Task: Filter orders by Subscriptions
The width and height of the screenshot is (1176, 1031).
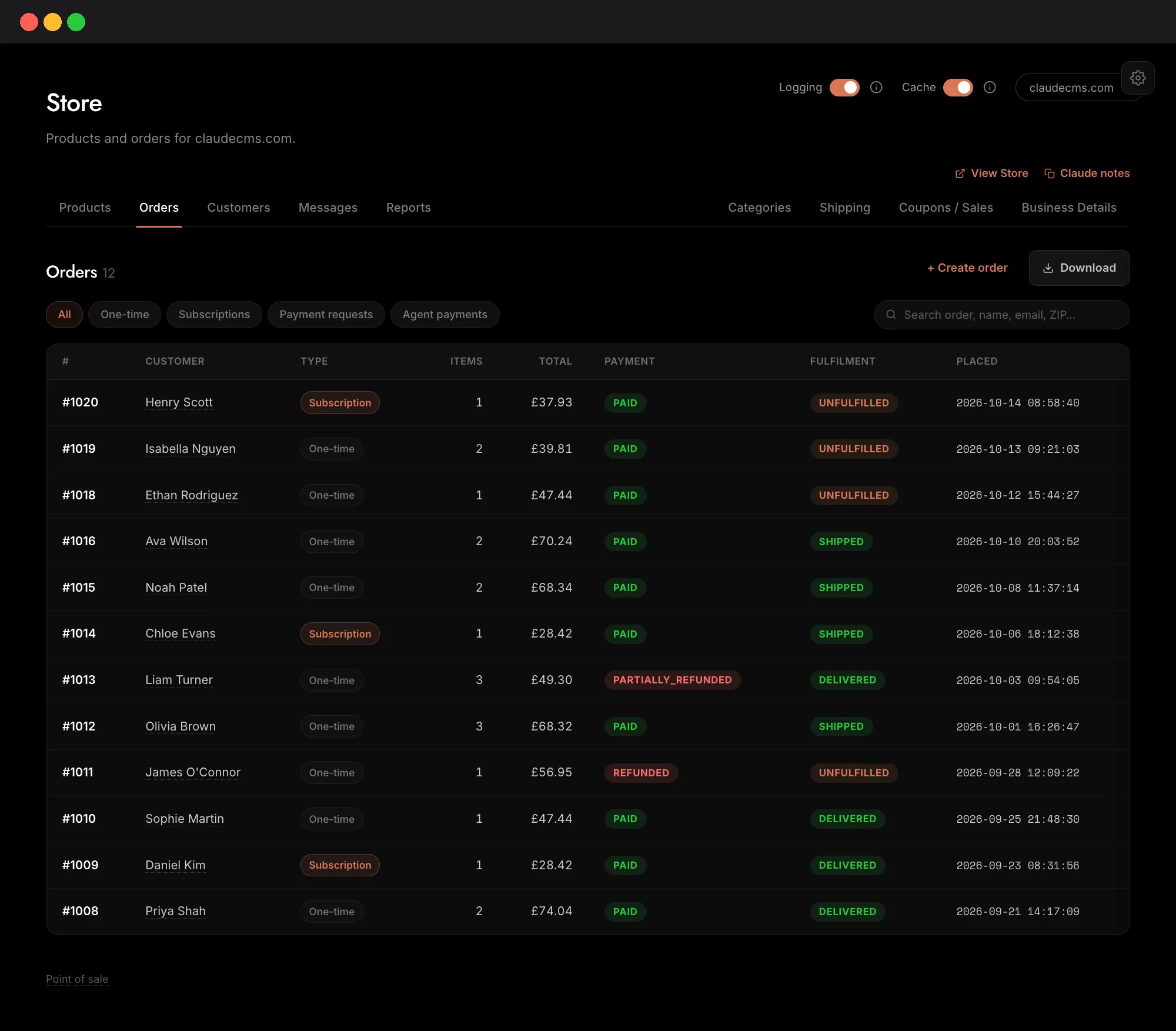Action: tap(214, 315)
